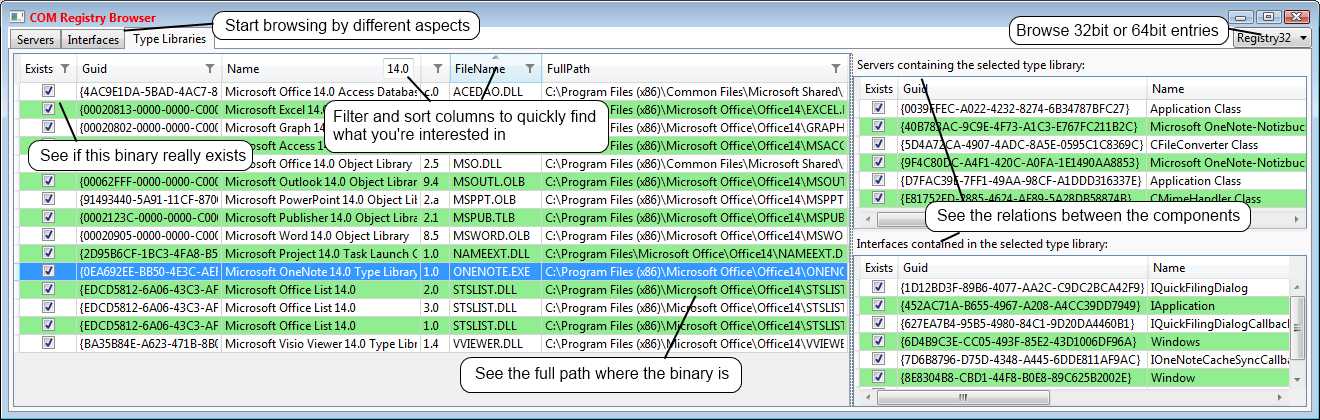This screenshot has width=1320, height=420.
Task: Open the FileName column filter funnel
Action: [530, 69]
